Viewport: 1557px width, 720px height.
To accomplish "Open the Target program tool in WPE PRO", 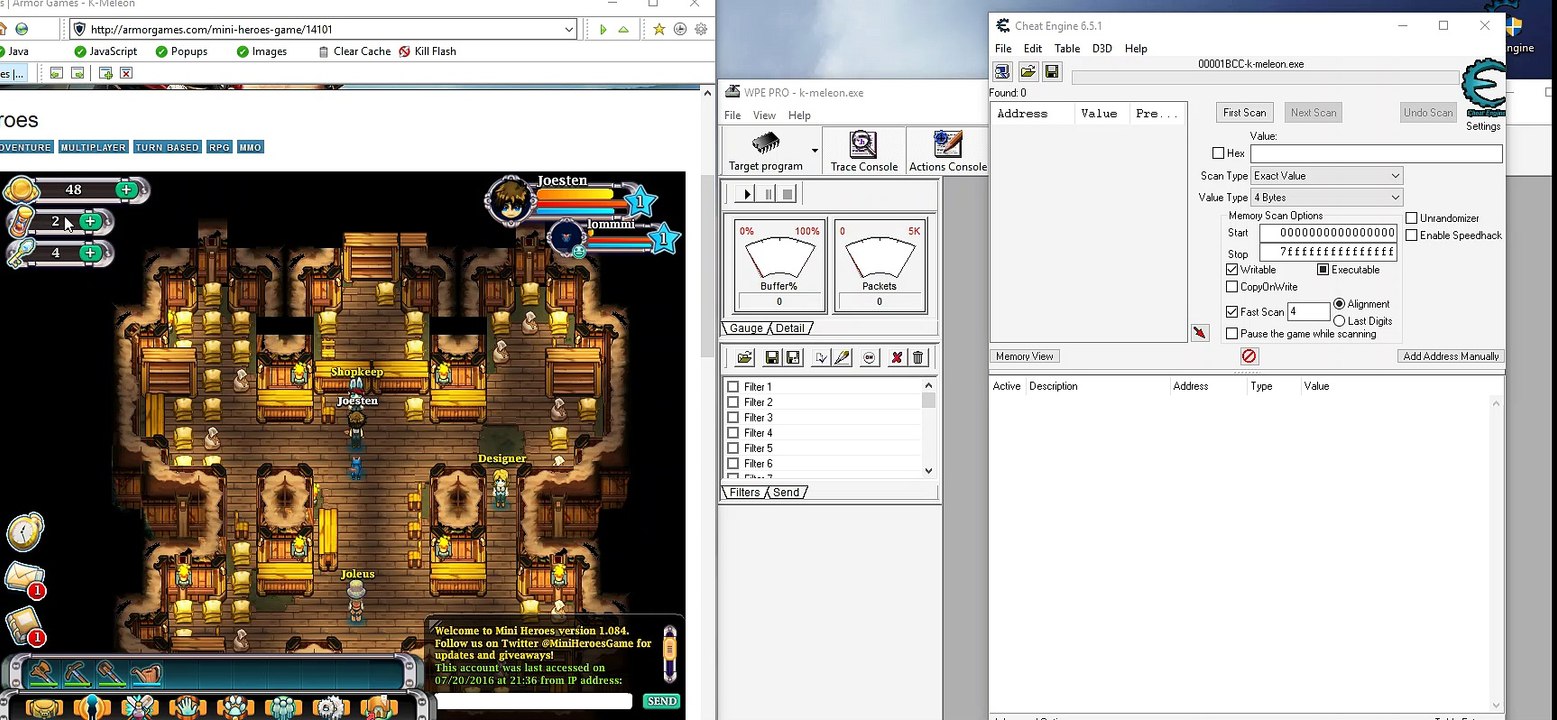I will [x=766, y=151].
